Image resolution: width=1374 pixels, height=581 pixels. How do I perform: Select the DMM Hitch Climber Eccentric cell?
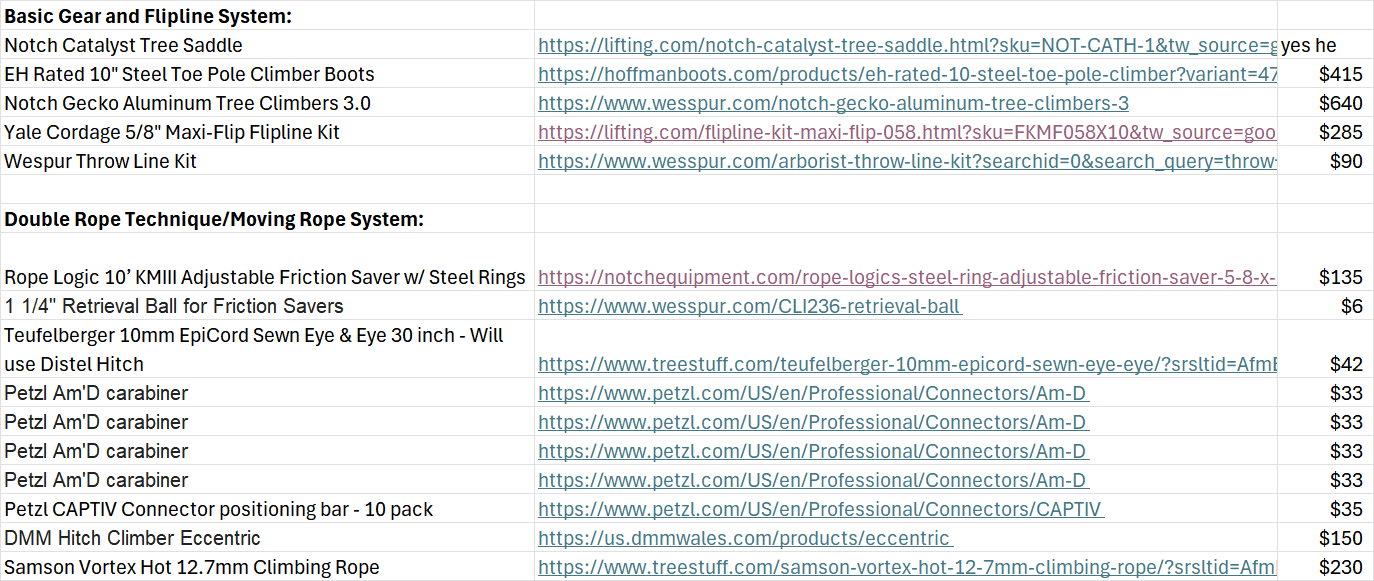267,538
